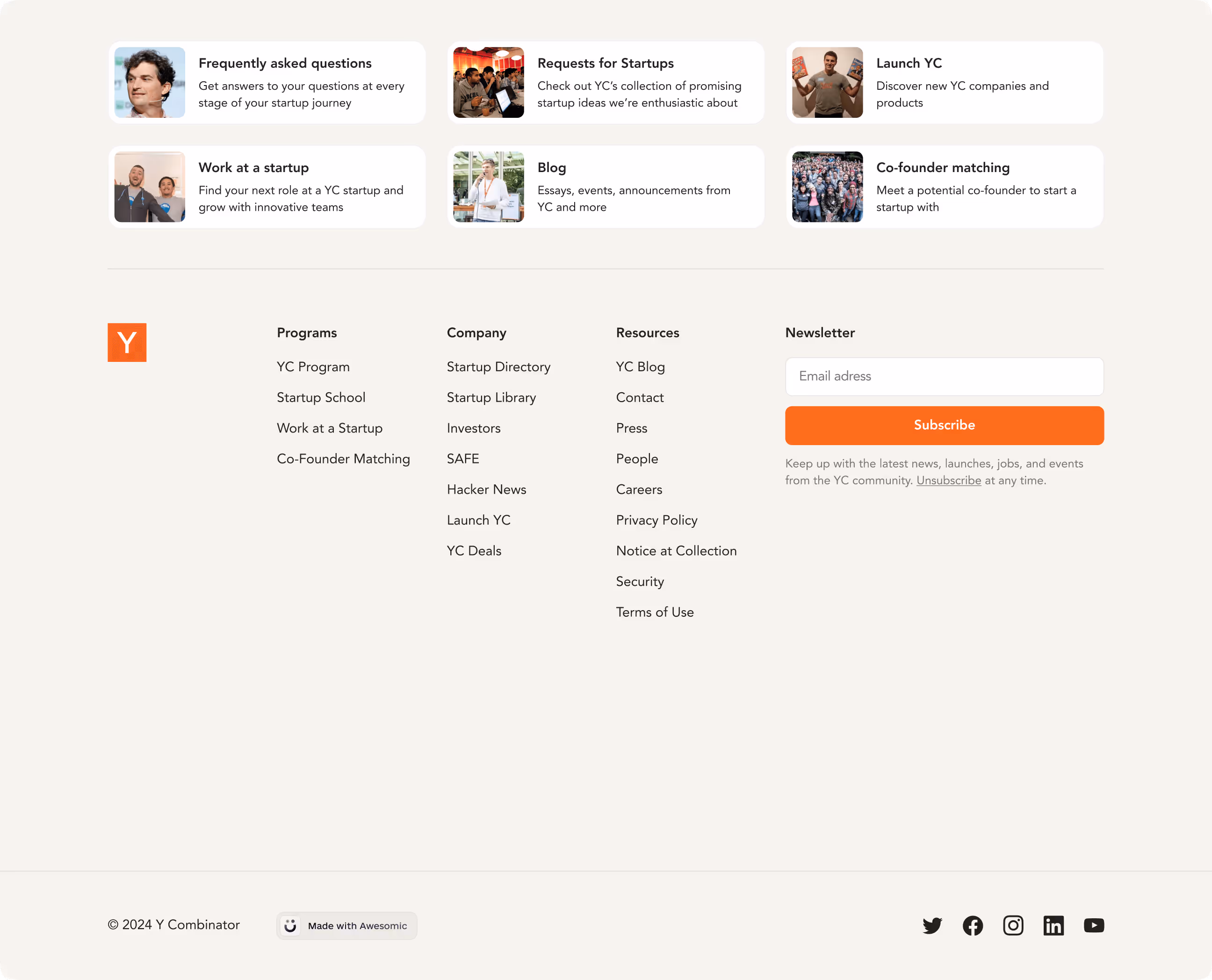Open the Facebook social icon
This screenshot has width=1212, height=980.
pyautogui.click(x=973, y=925)
